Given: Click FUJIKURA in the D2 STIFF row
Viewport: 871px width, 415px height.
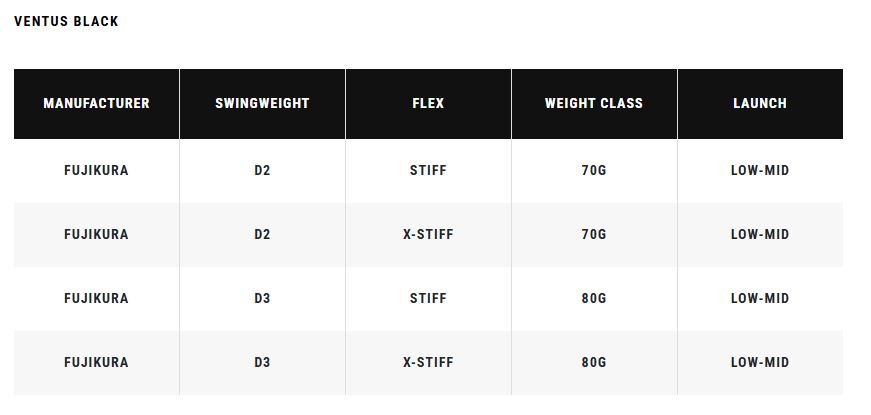Looking at the screenshot, I should tap(96, 170).
